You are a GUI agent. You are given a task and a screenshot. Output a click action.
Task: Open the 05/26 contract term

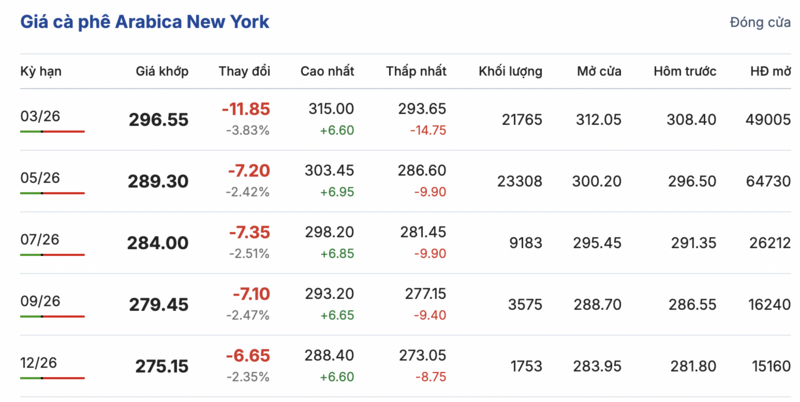40,178
